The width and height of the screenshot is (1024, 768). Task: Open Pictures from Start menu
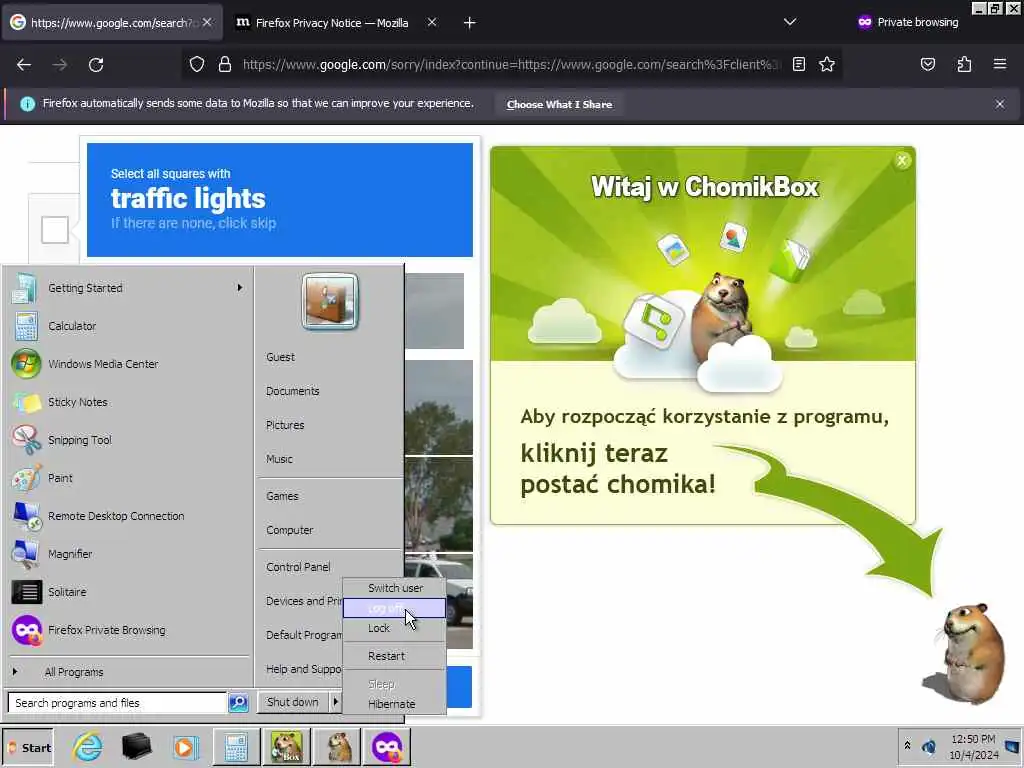click(x=285, y=425)
